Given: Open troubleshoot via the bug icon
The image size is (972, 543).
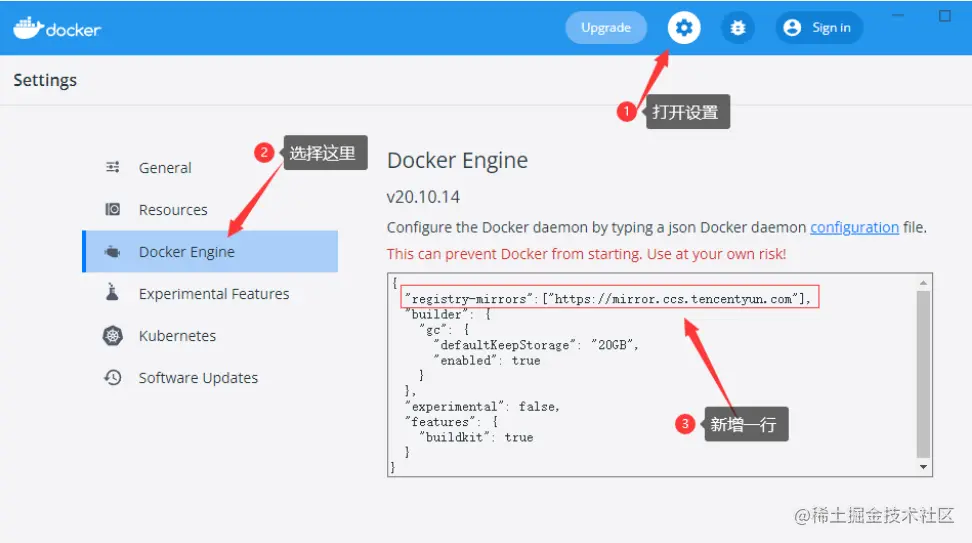Looking at the screenshot, I should (738, 28).
